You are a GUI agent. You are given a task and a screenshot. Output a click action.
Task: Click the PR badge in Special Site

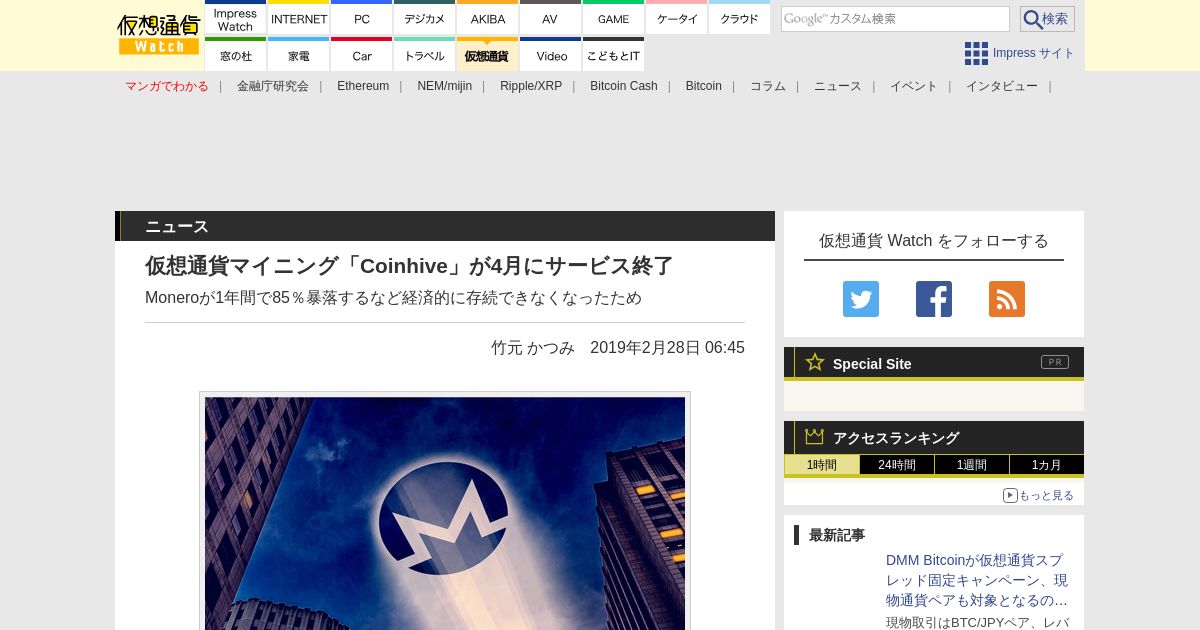click(1054, 362)
